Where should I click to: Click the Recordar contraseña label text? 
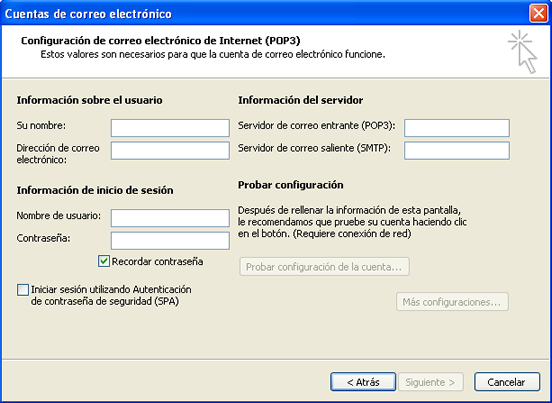[x=157, y=262]
